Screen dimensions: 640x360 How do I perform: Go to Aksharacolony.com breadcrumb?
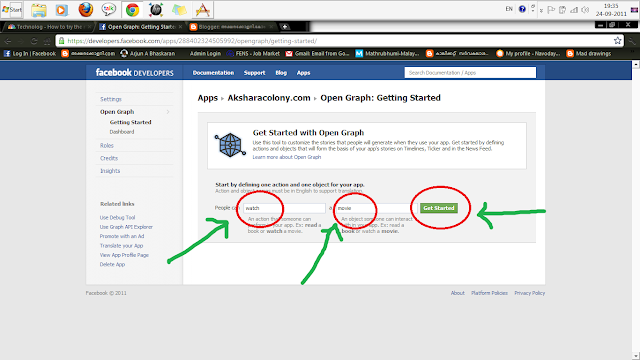(269, 98)
